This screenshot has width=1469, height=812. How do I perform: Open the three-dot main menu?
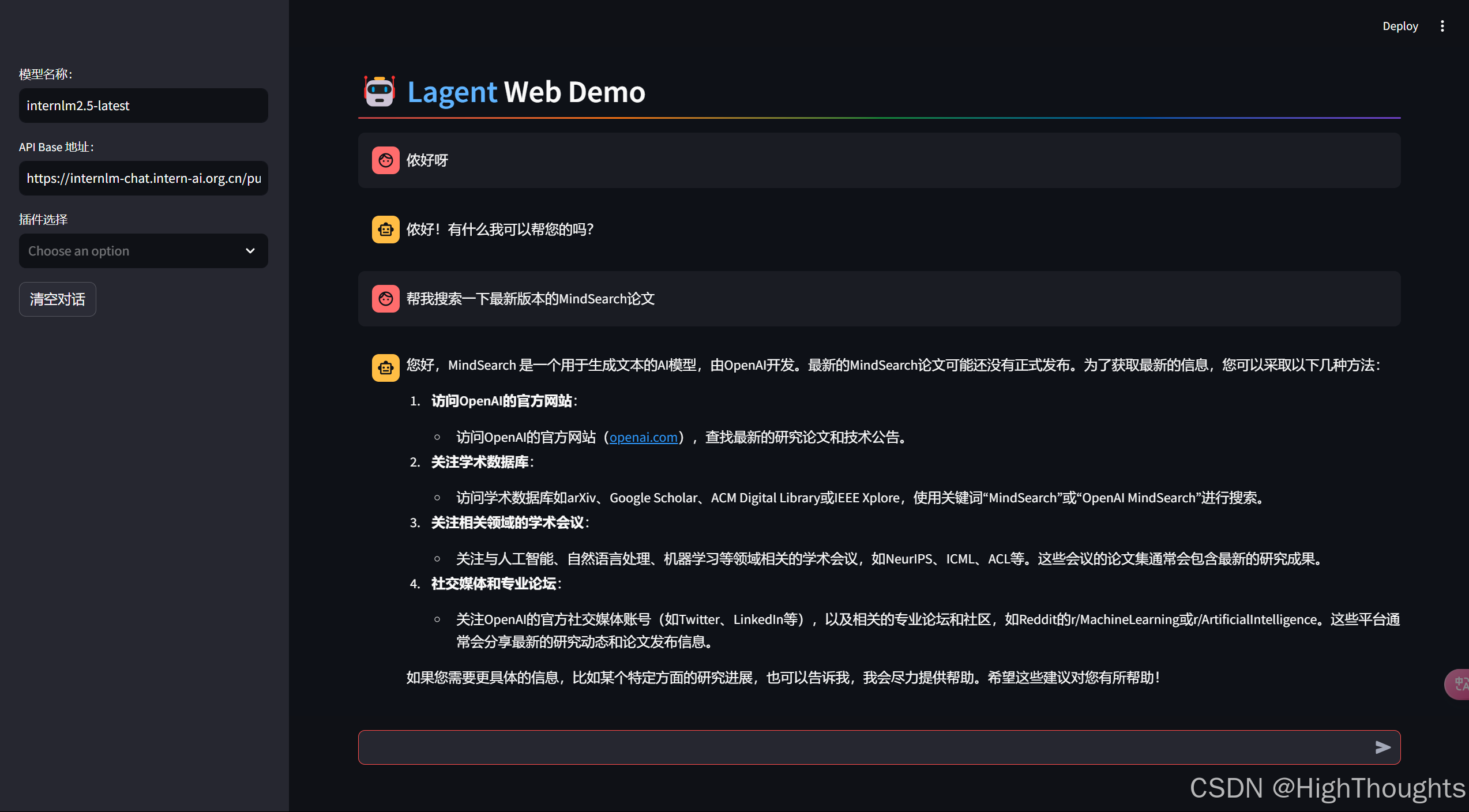point(1442,26)
